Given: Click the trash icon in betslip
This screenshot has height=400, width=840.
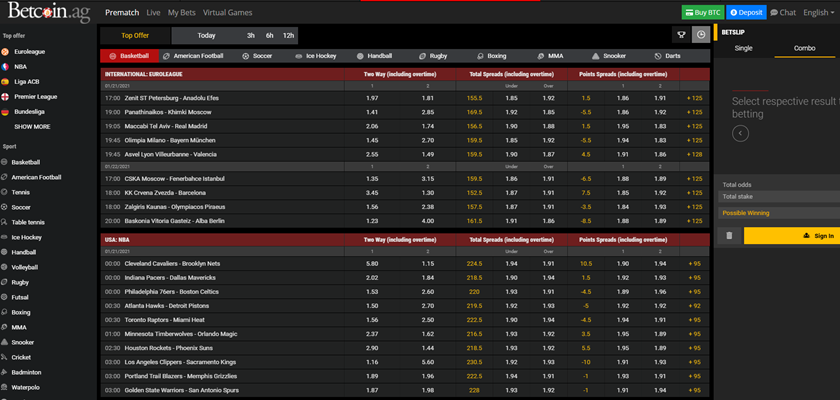Looking at the screenshot, I should pyautogui.click(x=729, y=236).
